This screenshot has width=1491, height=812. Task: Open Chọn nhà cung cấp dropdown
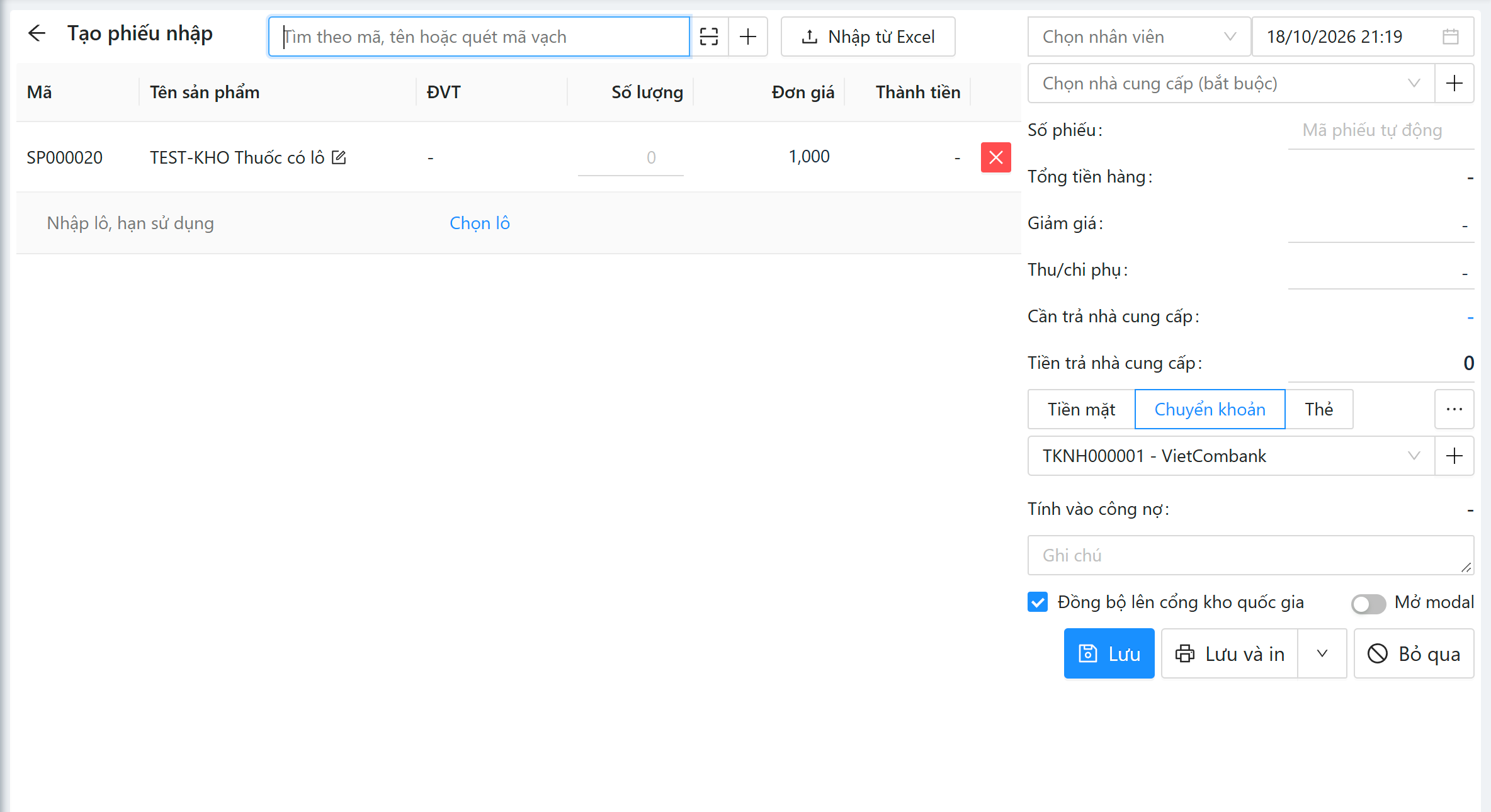(x=1231, y=83)
